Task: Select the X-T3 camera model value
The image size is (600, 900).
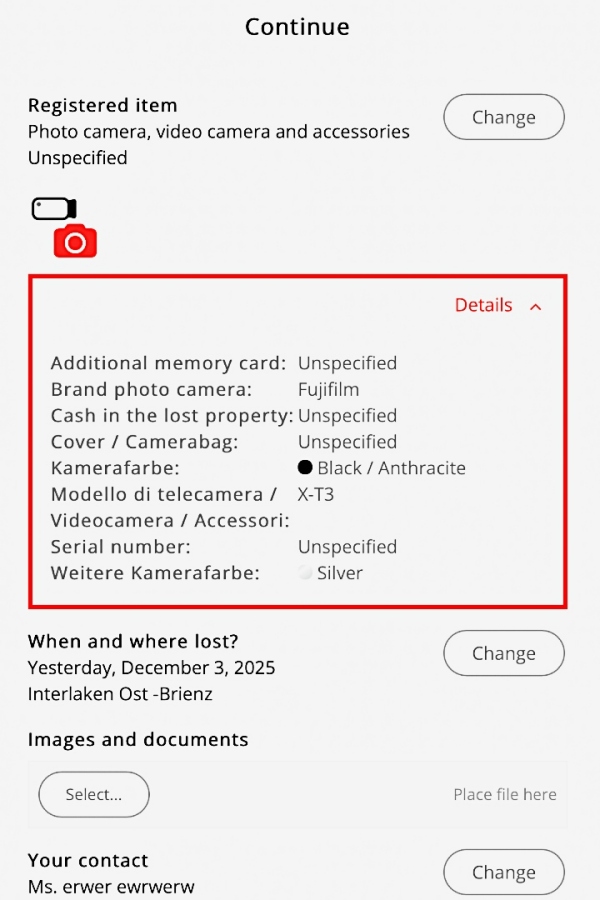Action: (x=316, y=494)
